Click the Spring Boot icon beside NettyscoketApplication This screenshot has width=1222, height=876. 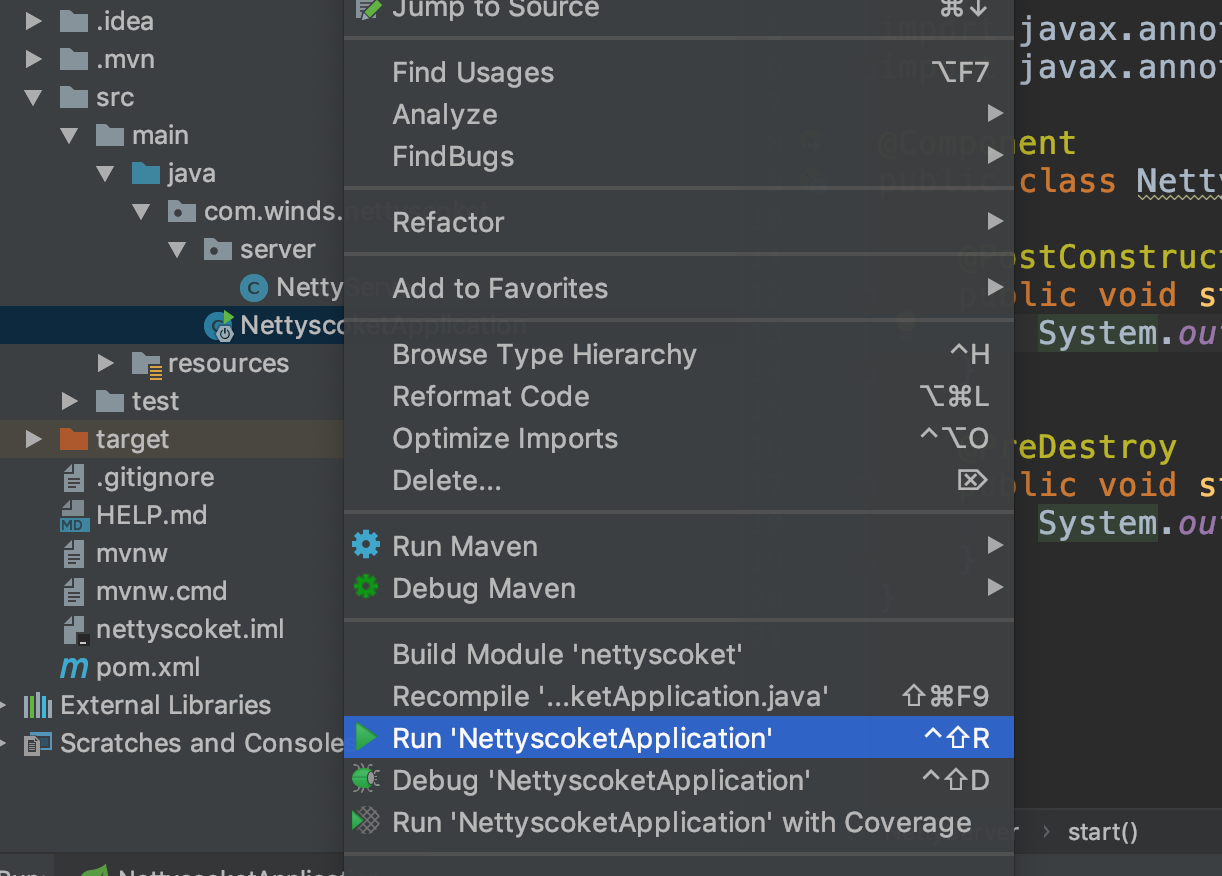pyautogui.click(x=217, y=325)
